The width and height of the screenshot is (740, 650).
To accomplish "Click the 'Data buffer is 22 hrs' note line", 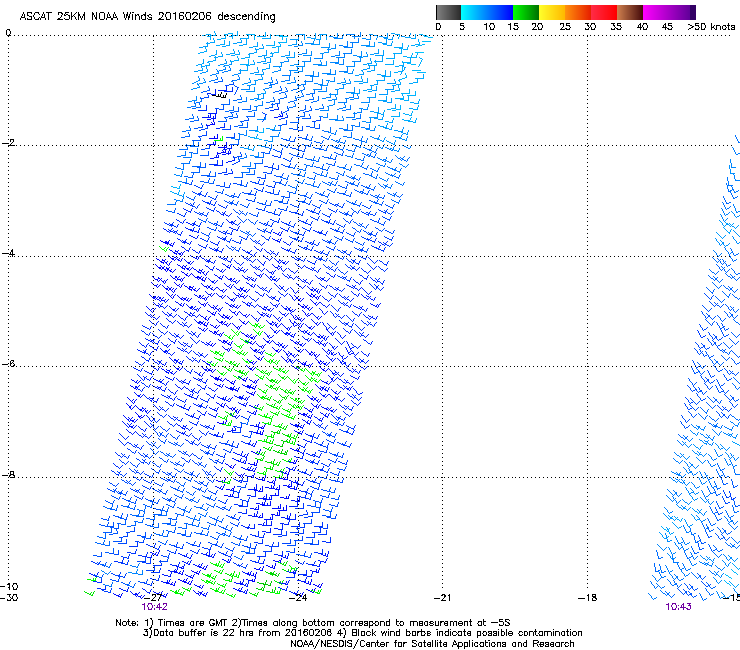I will coord(362,633).
